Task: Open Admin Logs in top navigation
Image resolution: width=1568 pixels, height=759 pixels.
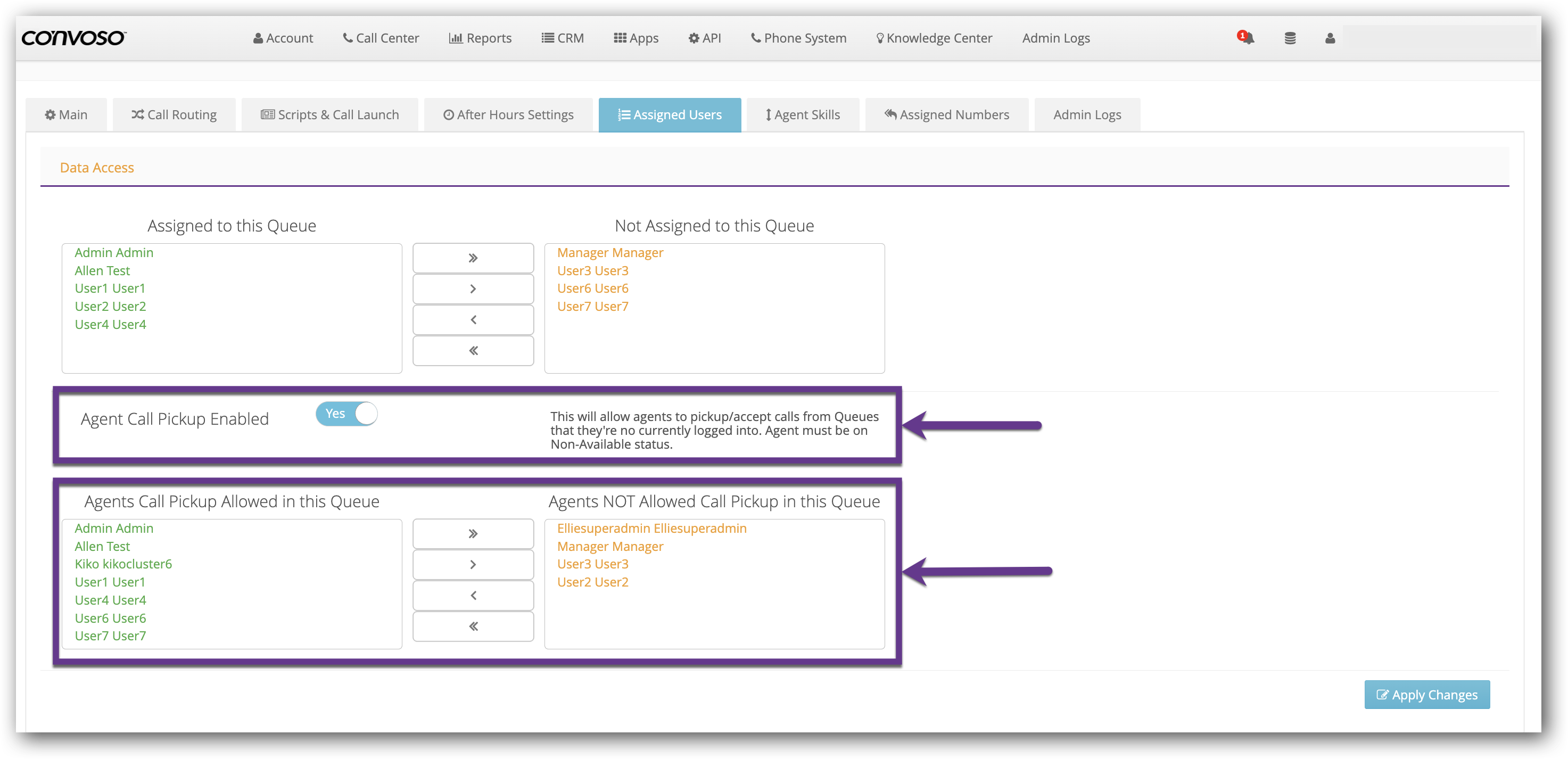Action: coord(1056,38)
